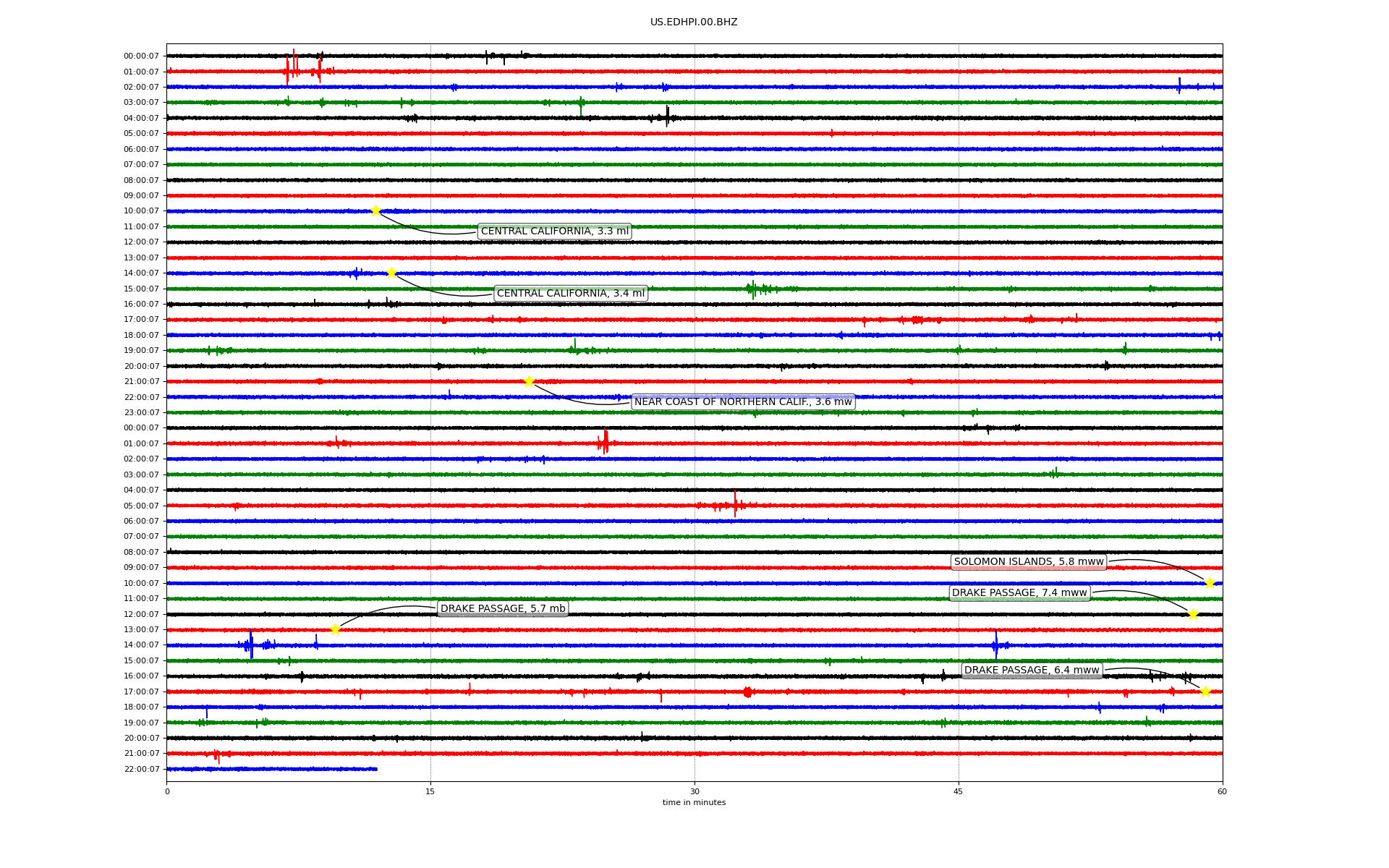Screen dimensions: 1389x868
Task: Click the x-axis label time in minutes
Action: 694,803
